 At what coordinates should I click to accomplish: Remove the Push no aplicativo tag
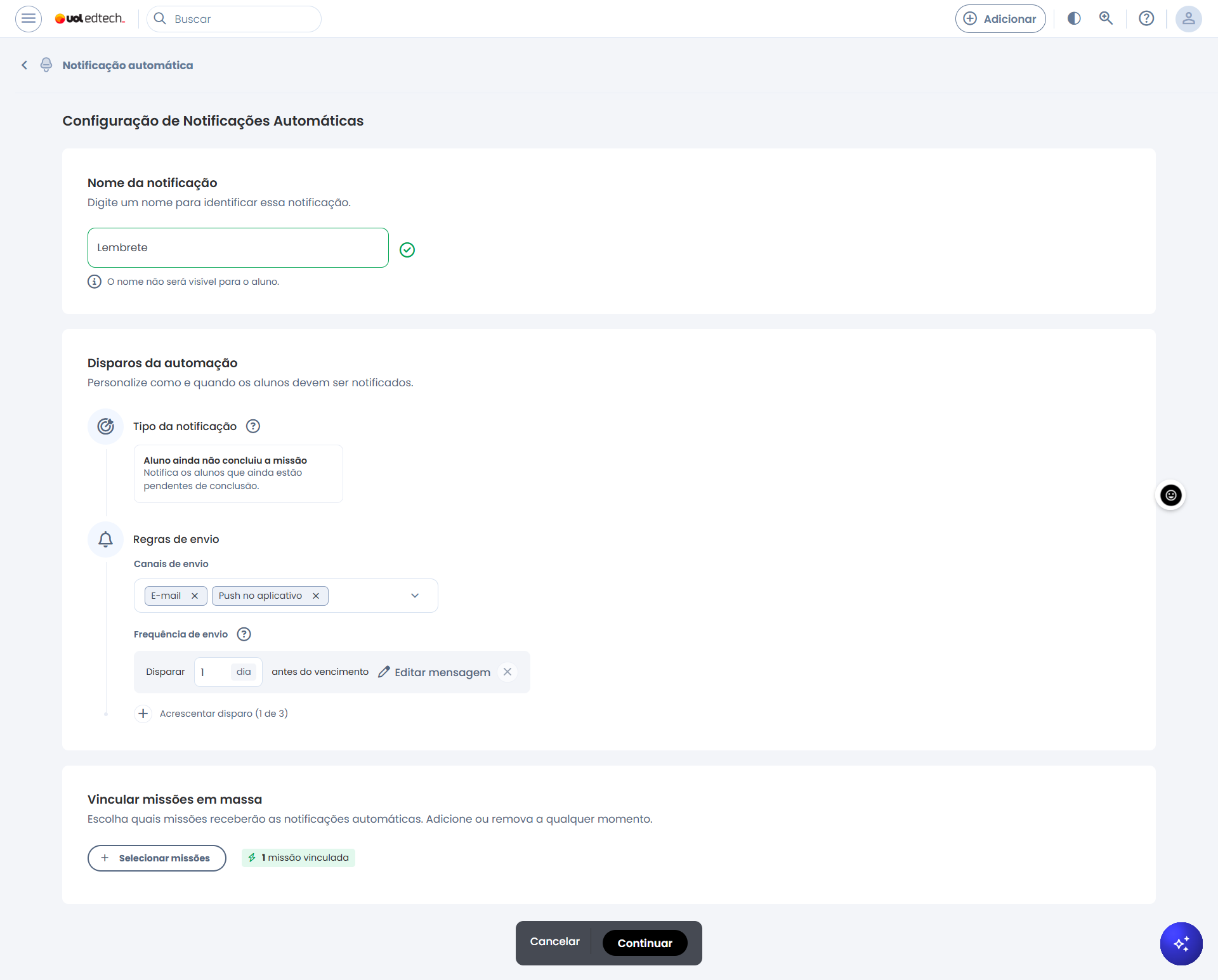[316, 596]
